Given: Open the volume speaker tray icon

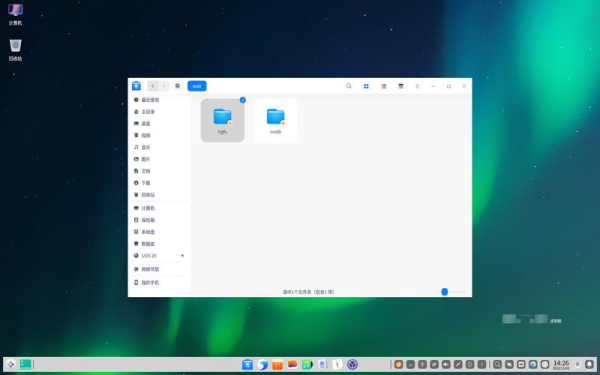Looking at the screenshot, I should point(446,364).
